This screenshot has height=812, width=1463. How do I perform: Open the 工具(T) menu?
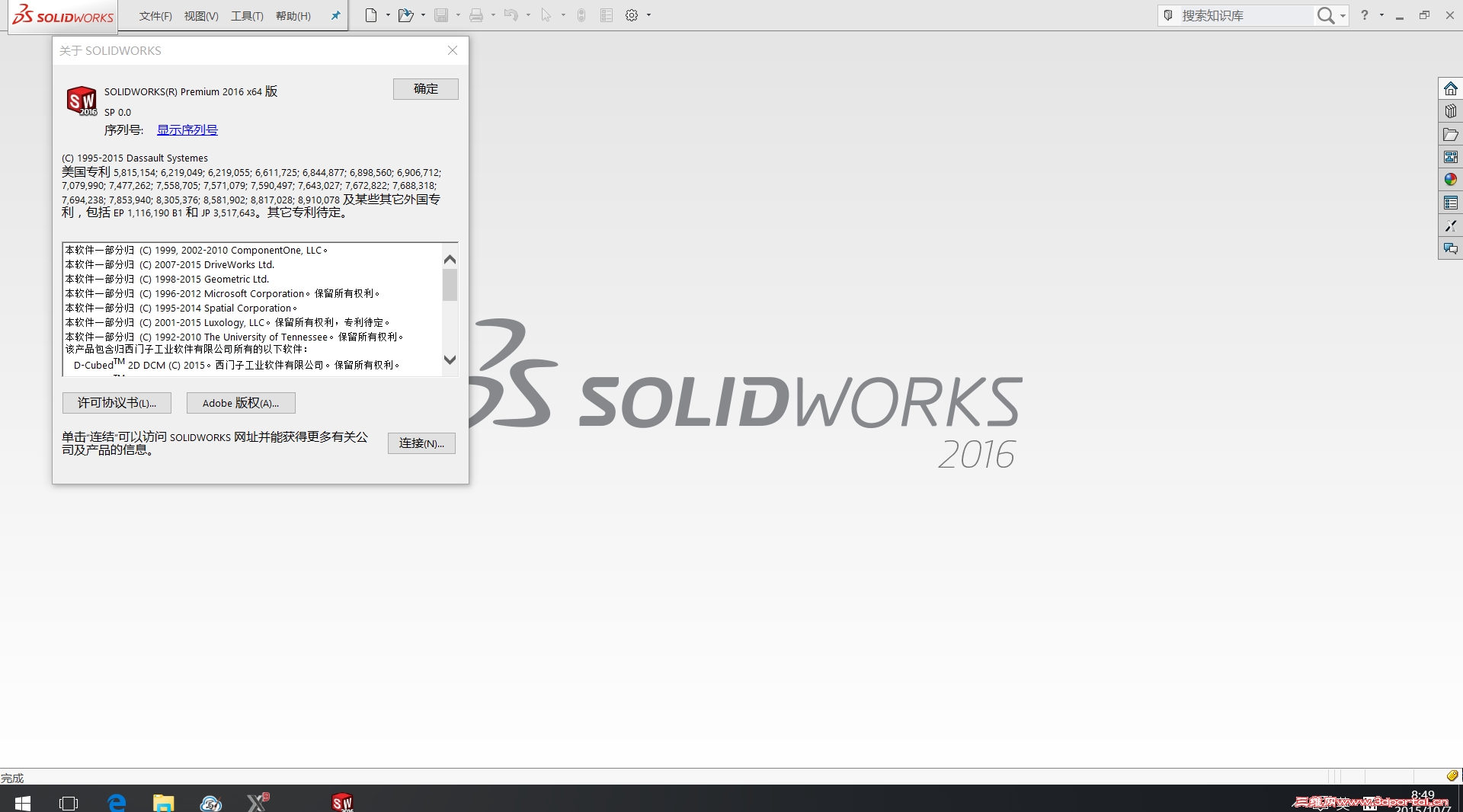[247, 16]
